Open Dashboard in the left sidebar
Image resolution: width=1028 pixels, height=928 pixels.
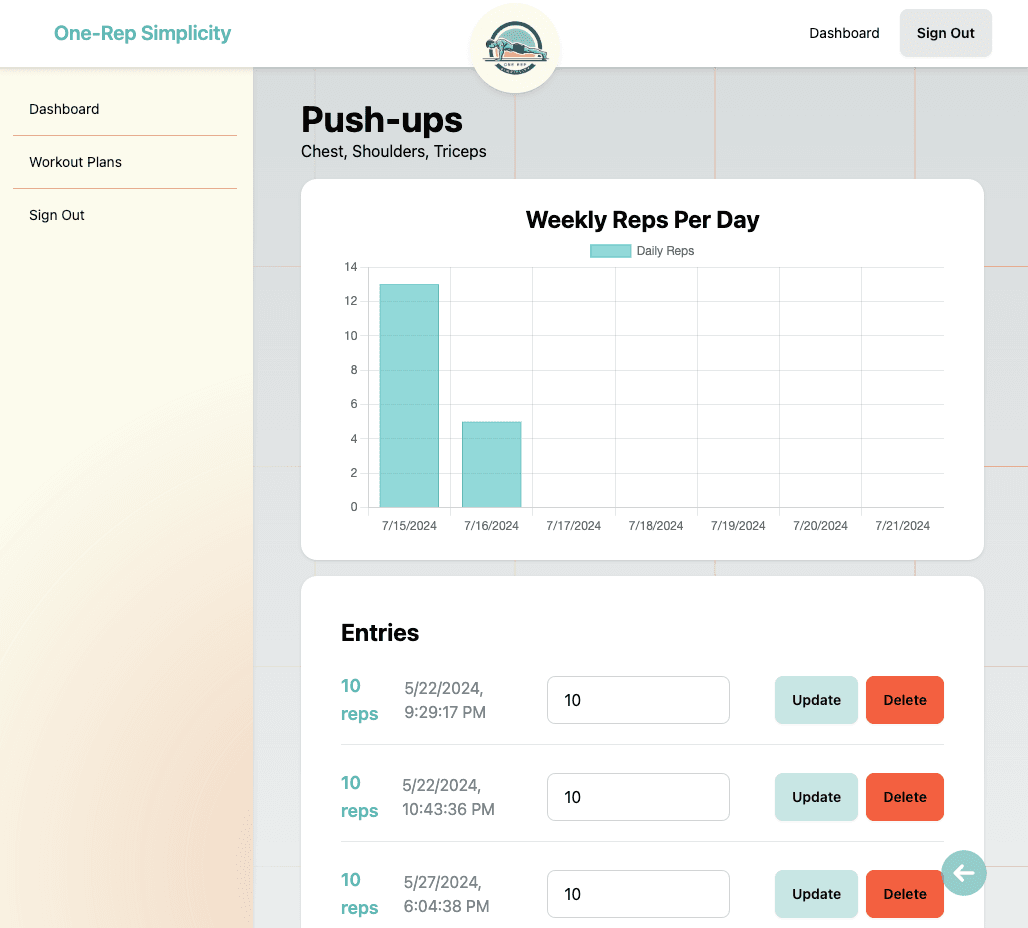pyautogui.click(x=64, y=109)
